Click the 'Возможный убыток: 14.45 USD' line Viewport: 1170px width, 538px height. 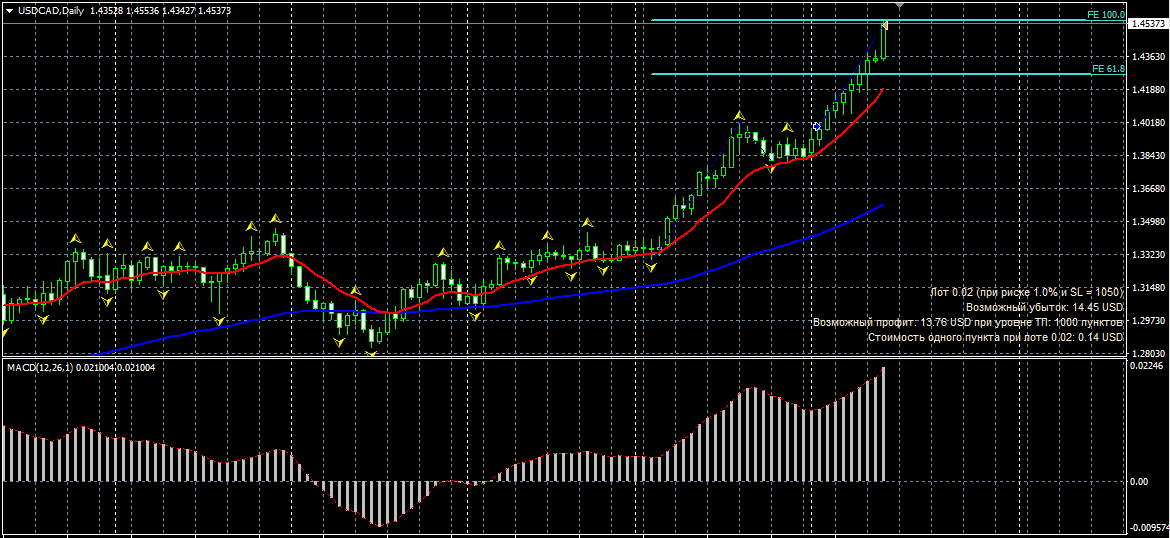[x=1044, y=307]
